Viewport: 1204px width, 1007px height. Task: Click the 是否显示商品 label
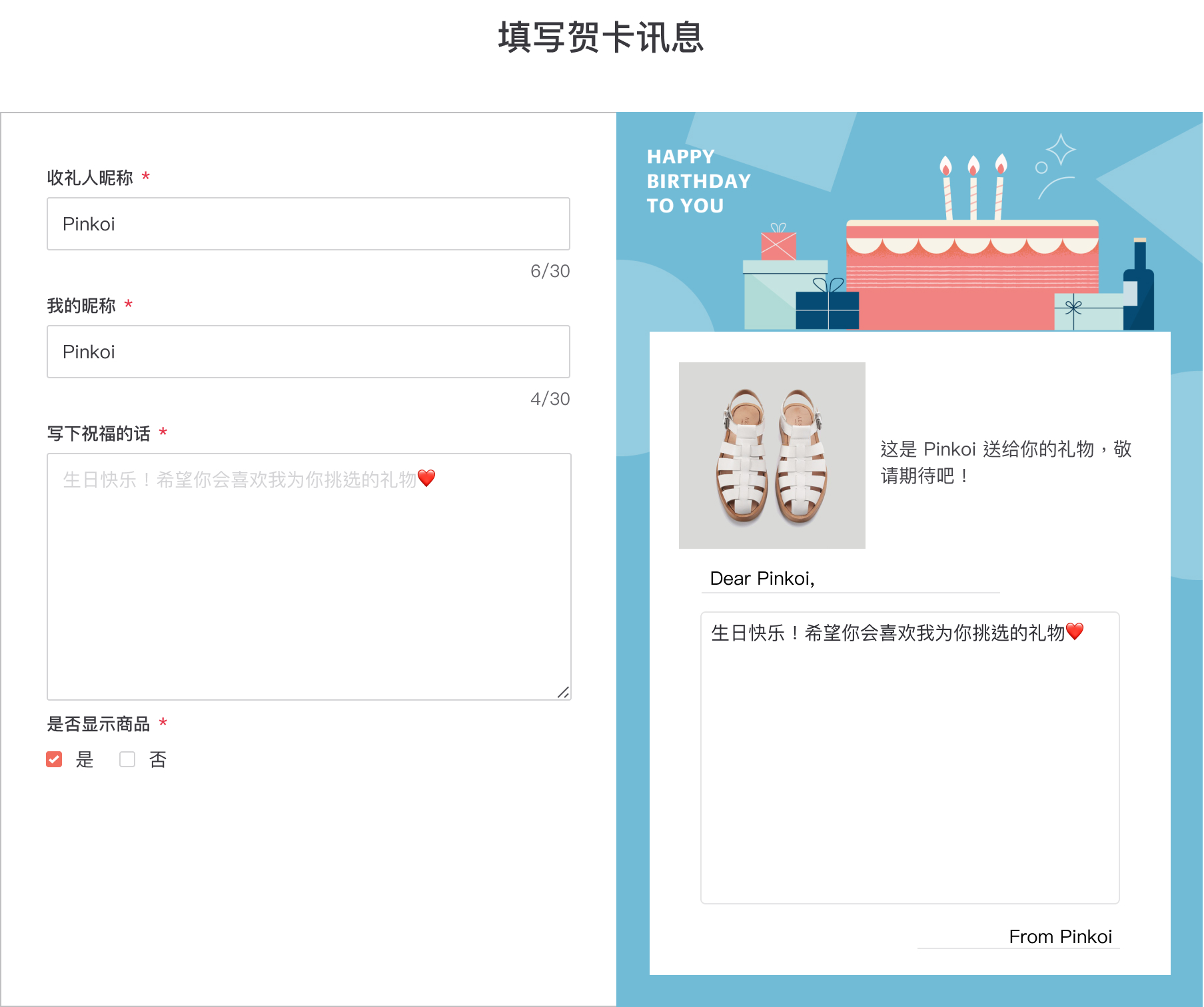[x=99, y=724]
